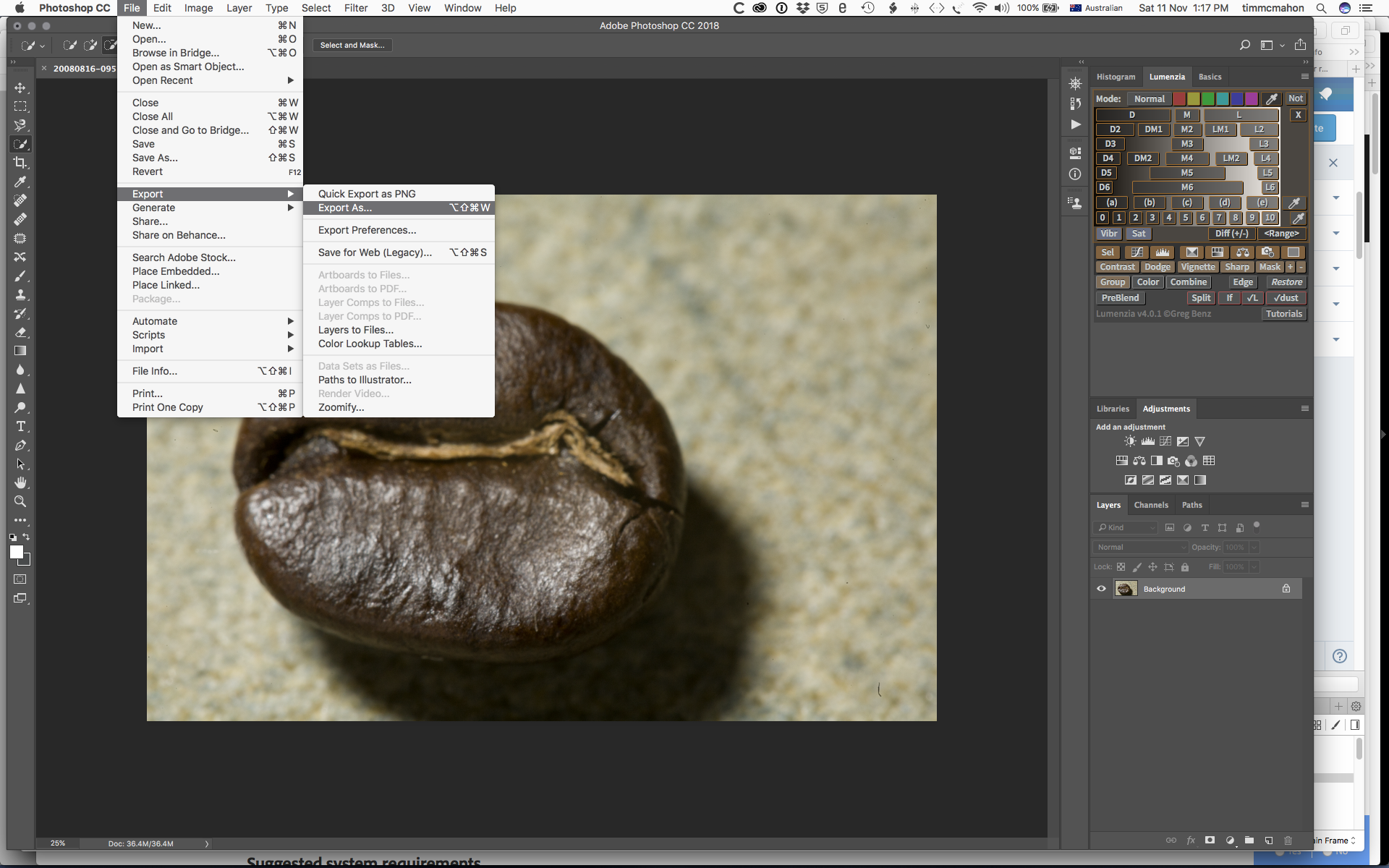The height and width of the screenshot is (868, 1389).
Task: Click the red color swatch in Lumenzia
Action: pyautogui.click(x=1179, y=99)
